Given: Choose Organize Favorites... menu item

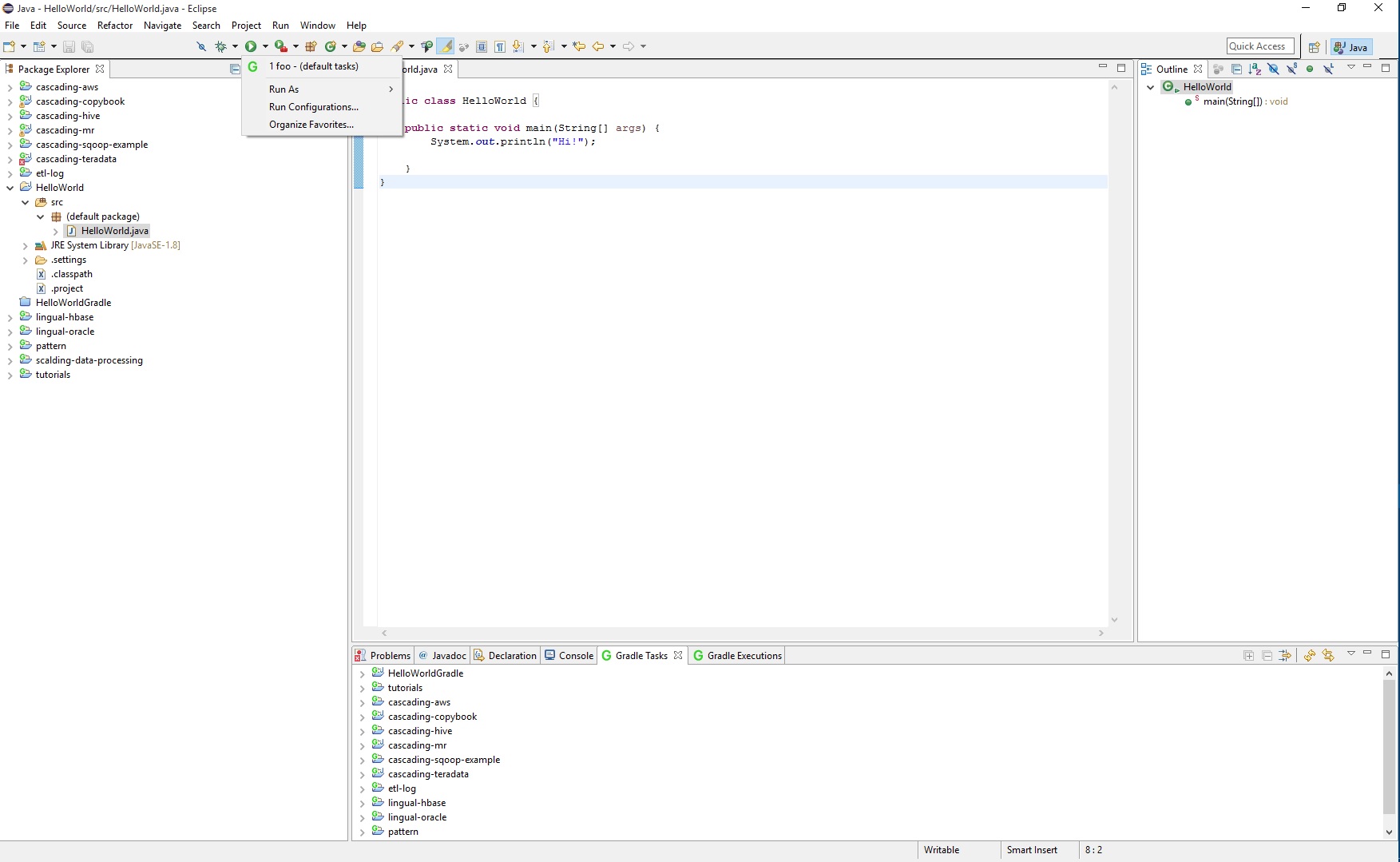Looking at the screenshot, I should click(x=322, y=124).
